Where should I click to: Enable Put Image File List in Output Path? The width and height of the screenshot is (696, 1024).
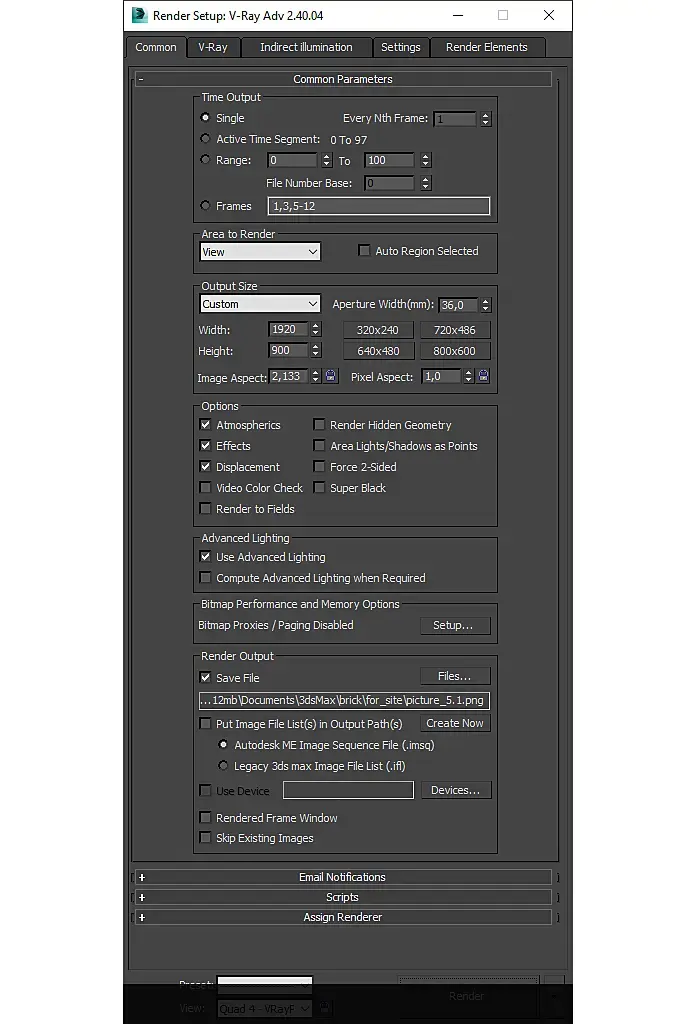[x=206, y=724]
